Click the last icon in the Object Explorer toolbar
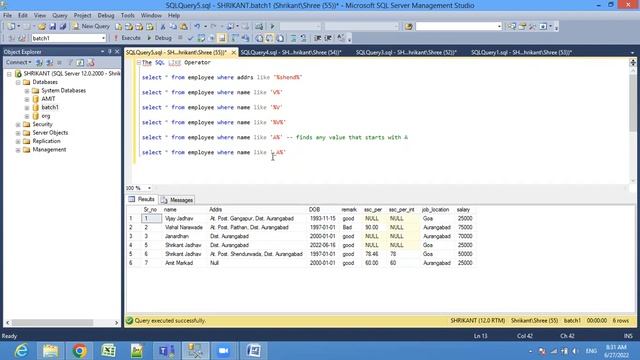This screenshot has width=640, height=360. click(x=91, y=62)
